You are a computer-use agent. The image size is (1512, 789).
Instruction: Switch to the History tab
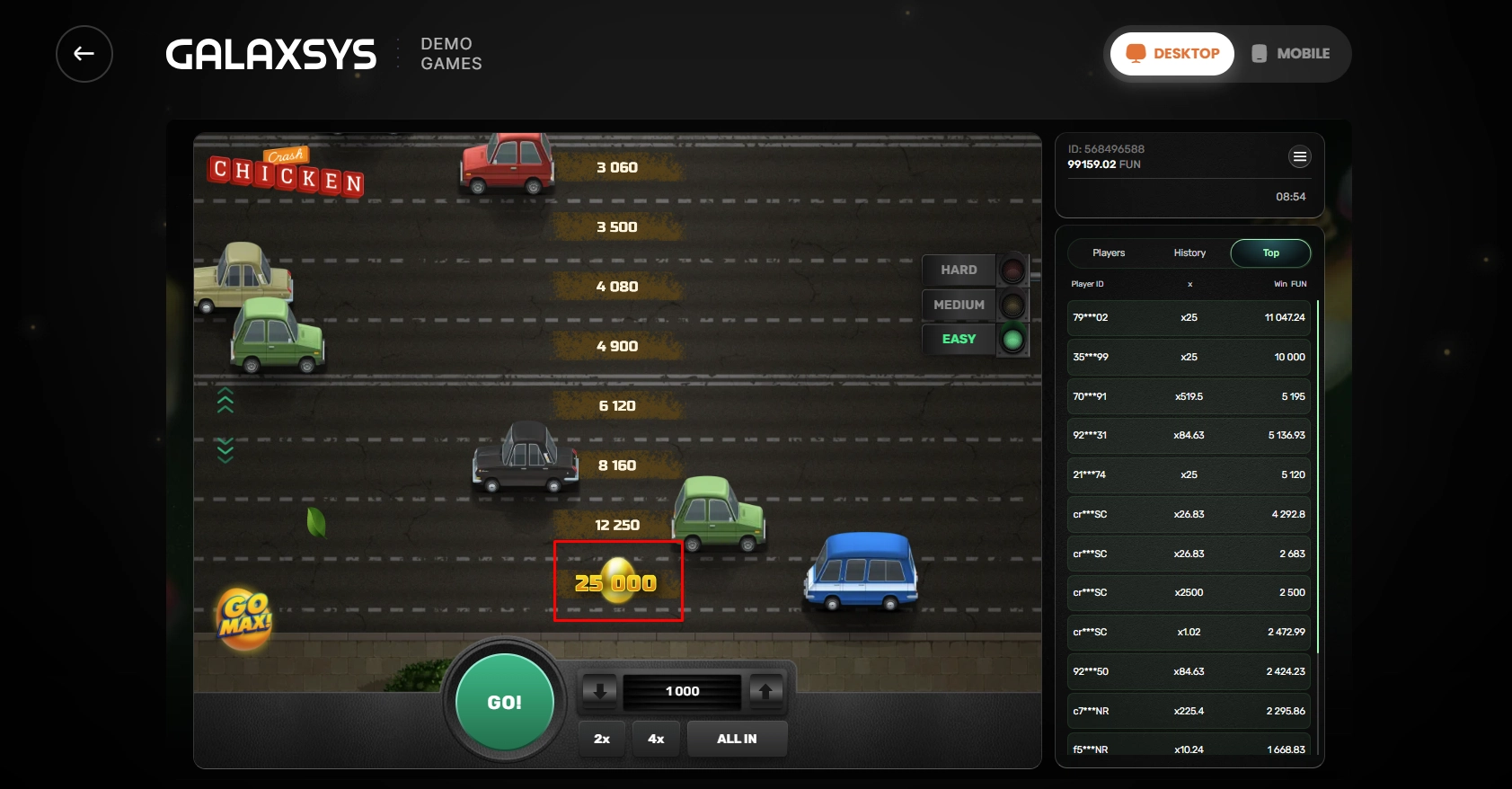(x=1189, y=253)
